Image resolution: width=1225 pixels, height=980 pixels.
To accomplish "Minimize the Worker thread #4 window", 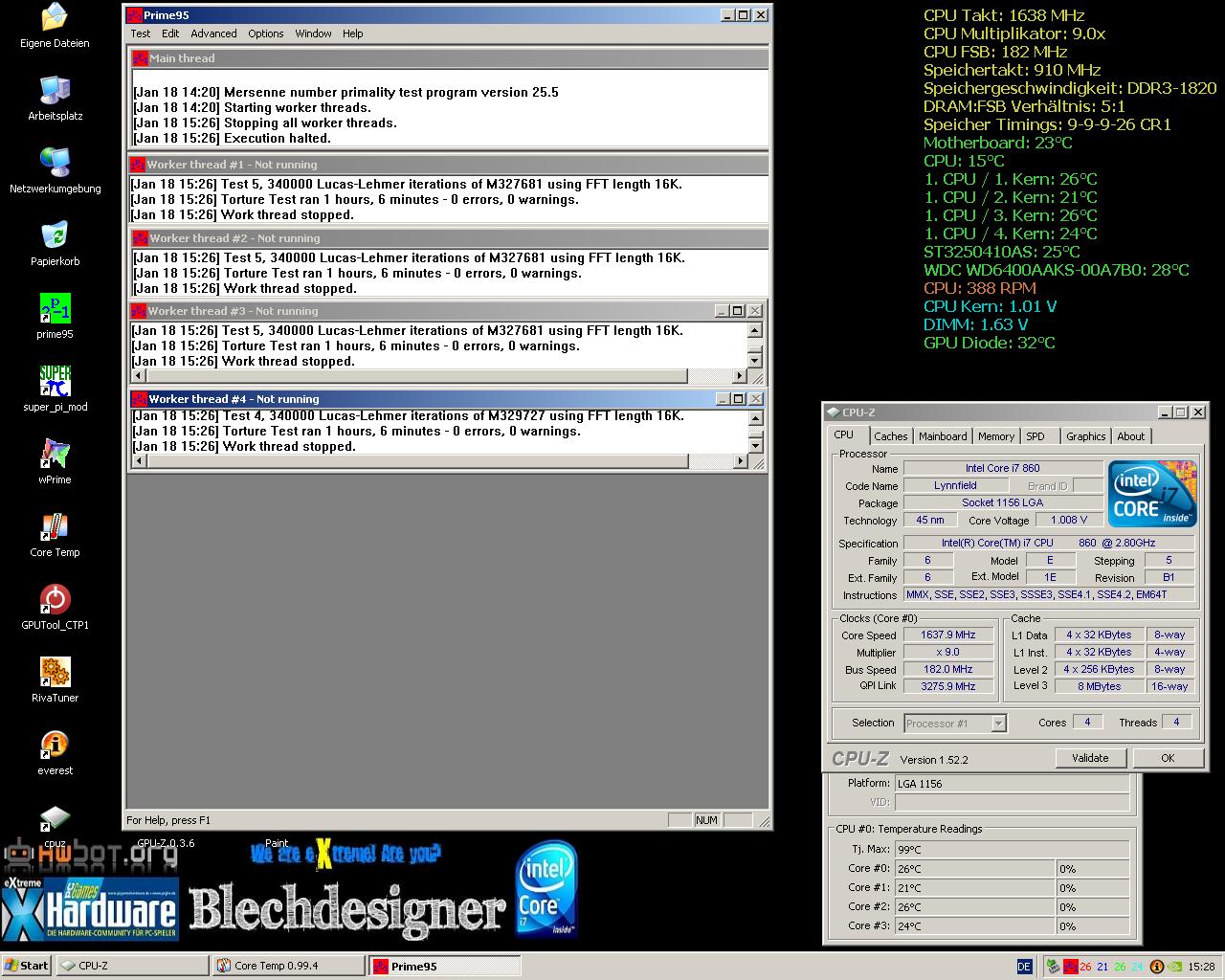I will [x=723, y=399].
